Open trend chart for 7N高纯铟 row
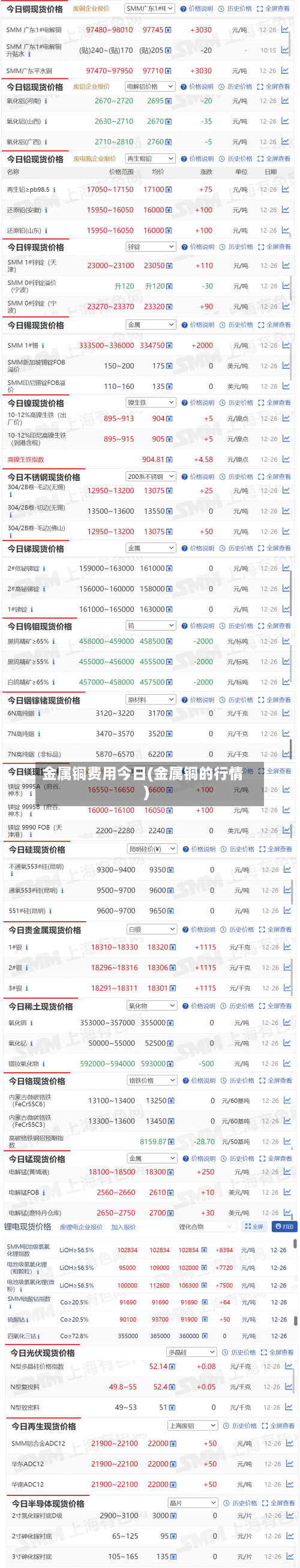Image resolution: width=300 pixels, height=1568 pixels. click(286, 734)
